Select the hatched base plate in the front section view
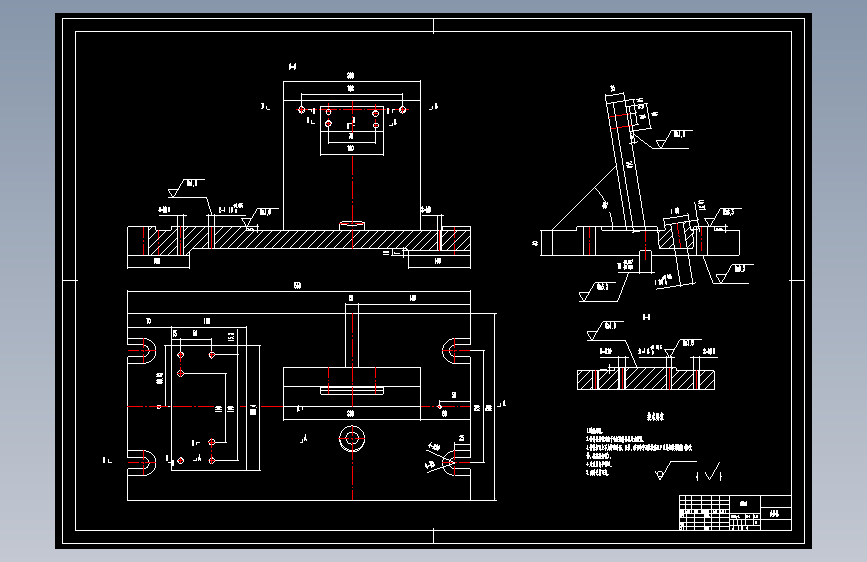Screen dimensions: 867x562 299,240
